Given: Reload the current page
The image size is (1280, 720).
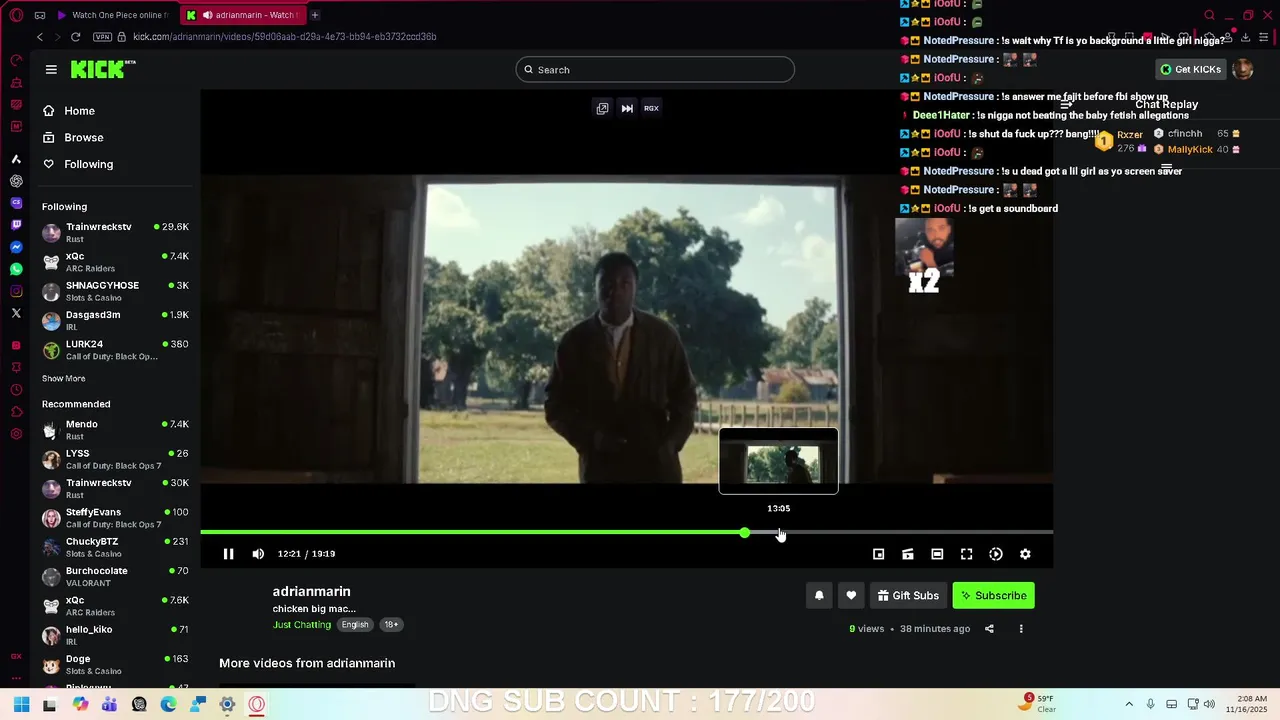Looking at the screenshot, I should (75, 37).
